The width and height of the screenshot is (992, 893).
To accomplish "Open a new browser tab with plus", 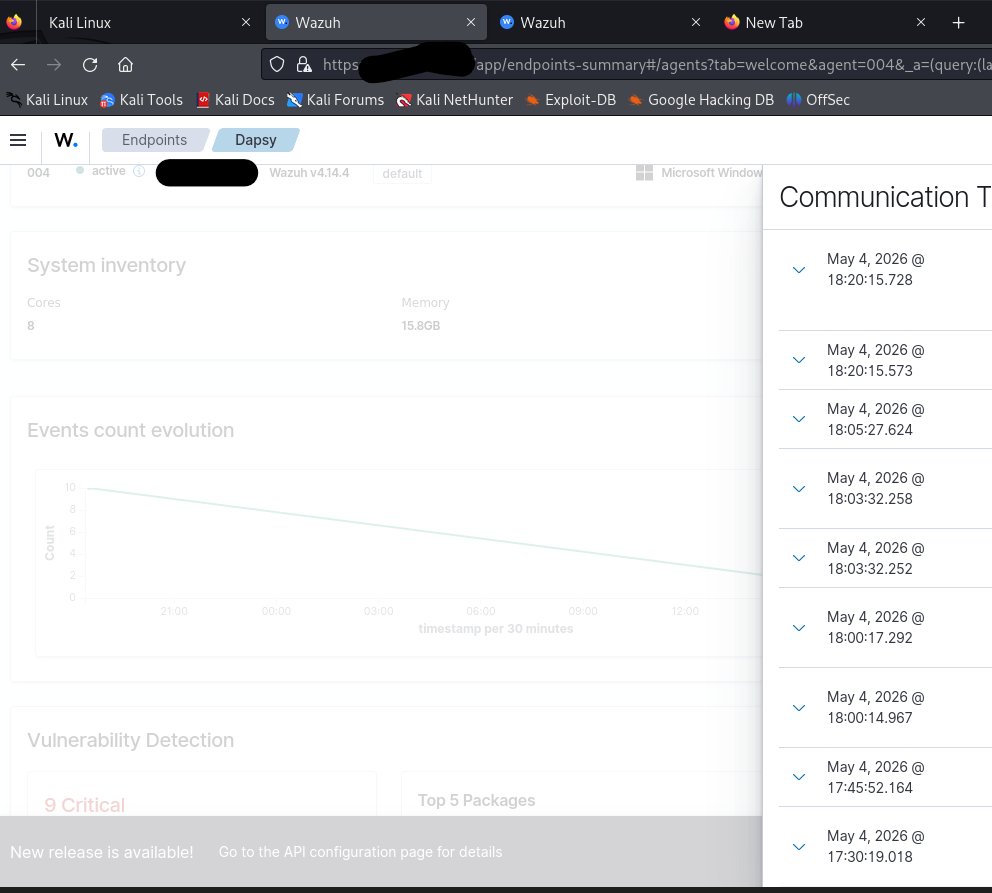I will [958, 23].
